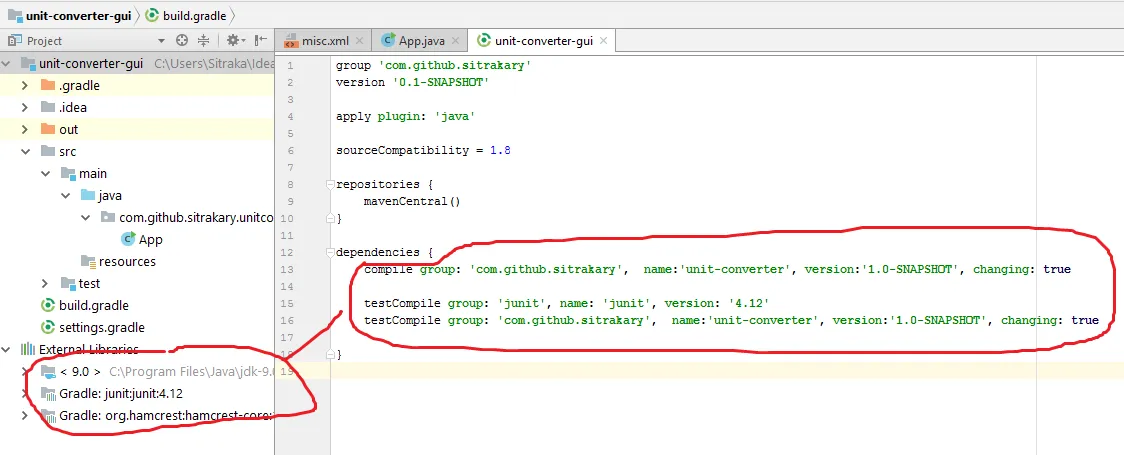Collapse the main folder
The height and width of the screenshot is (455, 1124).
coord(45,173)
